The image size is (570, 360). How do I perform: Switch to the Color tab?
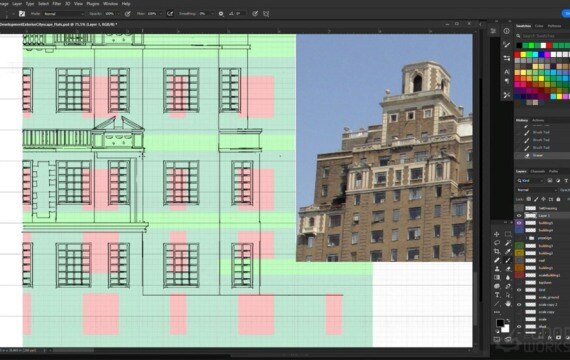coord(539,26)
